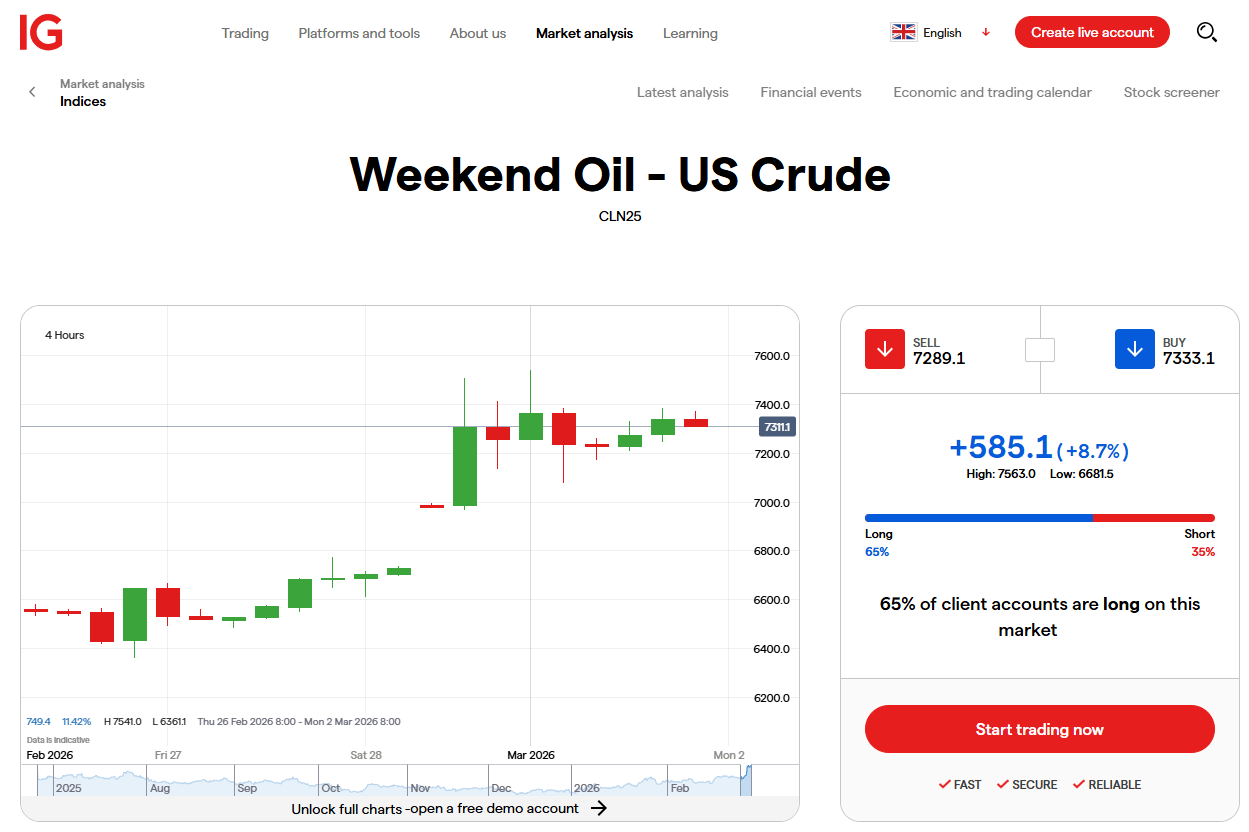This screenshot has height=832, width=1249.
Task: Click the SECURE checkmark label
Action: [1027, 785]
